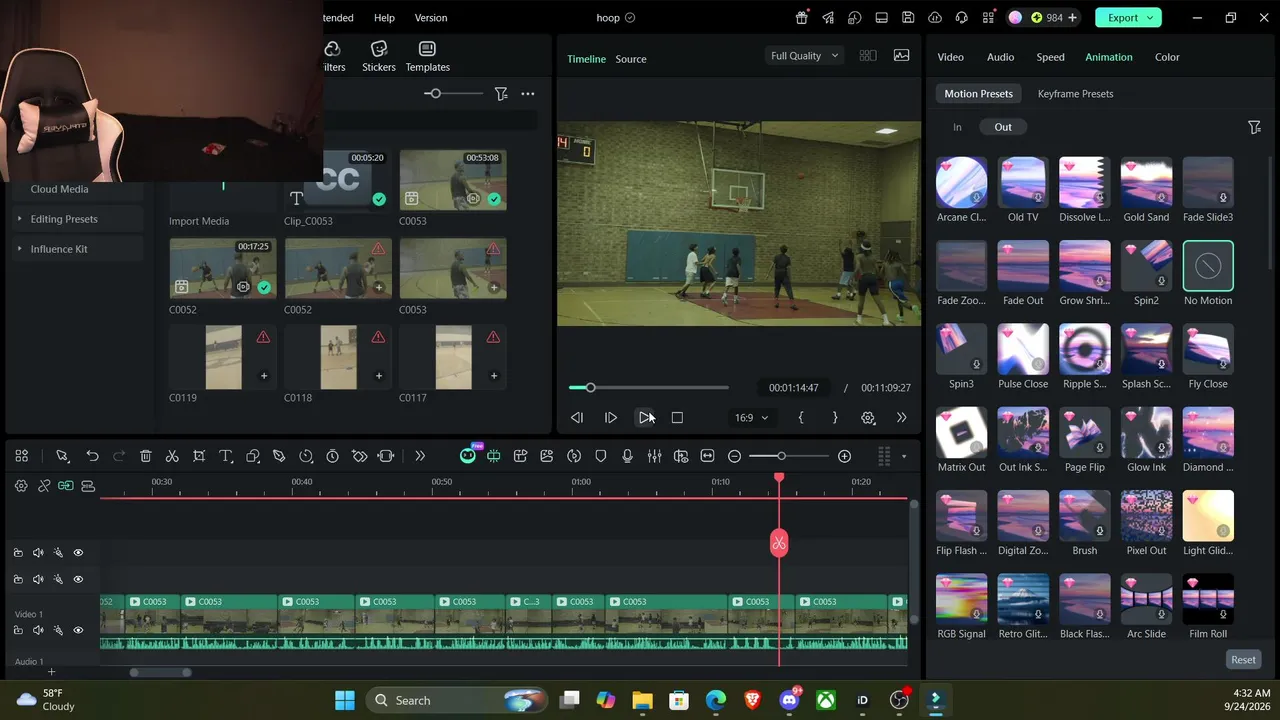The height and width of the screenshot is (720, 1280).
Task: Mute the Video 1 track speaker
Action: click(38, 630)
